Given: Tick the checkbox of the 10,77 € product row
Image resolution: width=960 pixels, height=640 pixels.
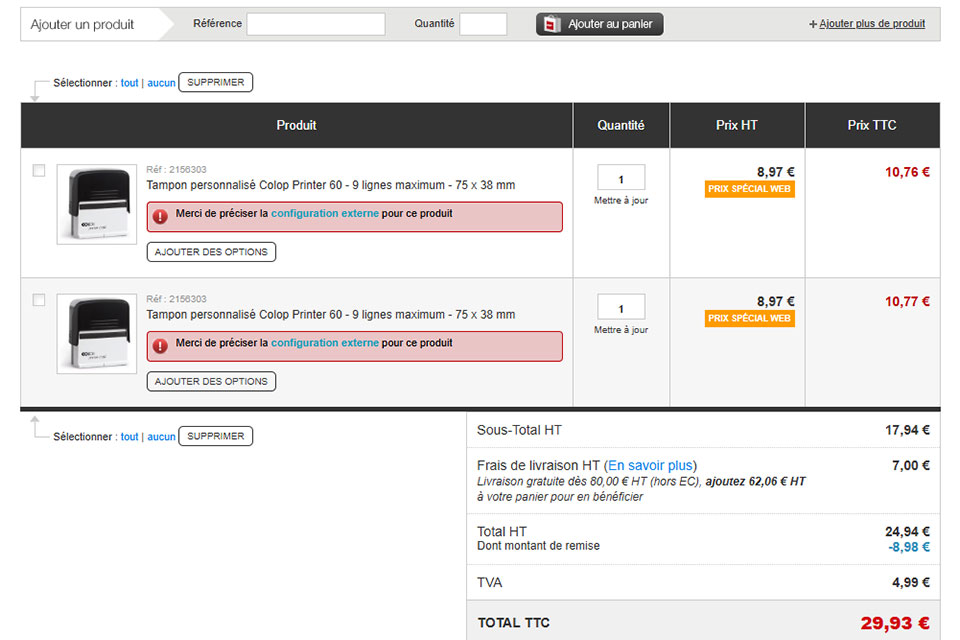Looking at the screenshot, I should 39,299.
